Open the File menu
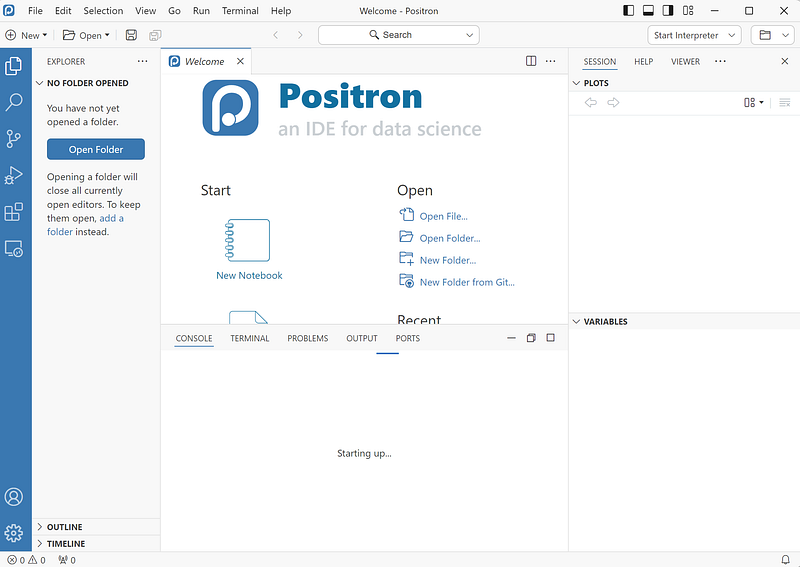800x567 pixels. pyautogui.click(x=35, y=11)
